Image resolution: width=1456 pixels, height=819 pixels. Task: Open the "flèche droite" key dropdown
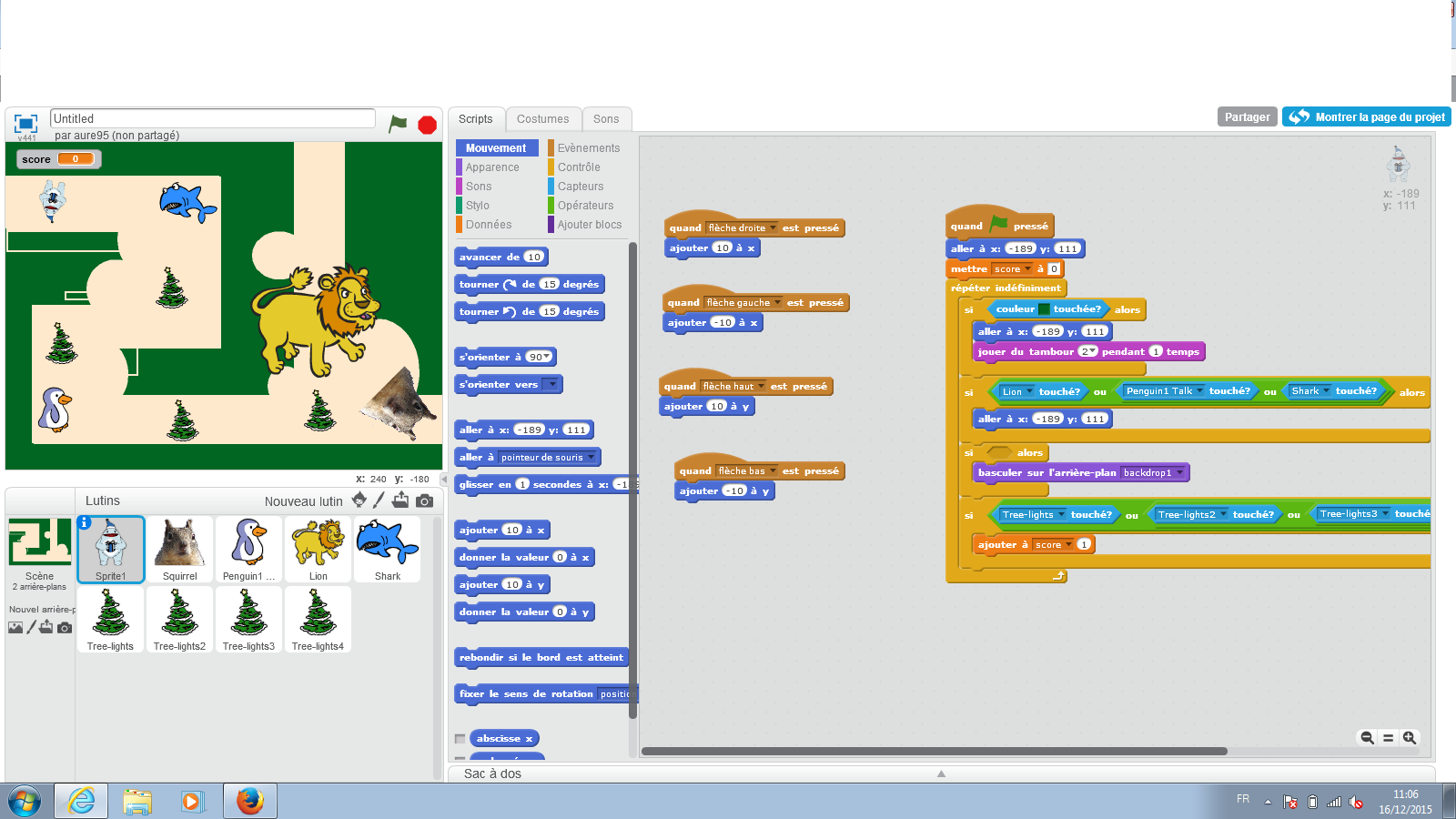click(x=773, y=228)
